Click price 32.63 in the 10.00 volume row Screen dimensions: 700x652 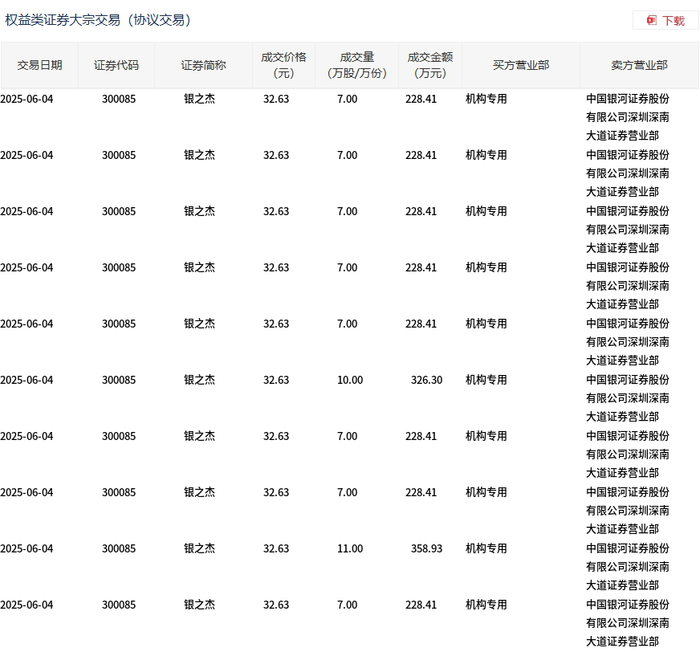point(276,380)
